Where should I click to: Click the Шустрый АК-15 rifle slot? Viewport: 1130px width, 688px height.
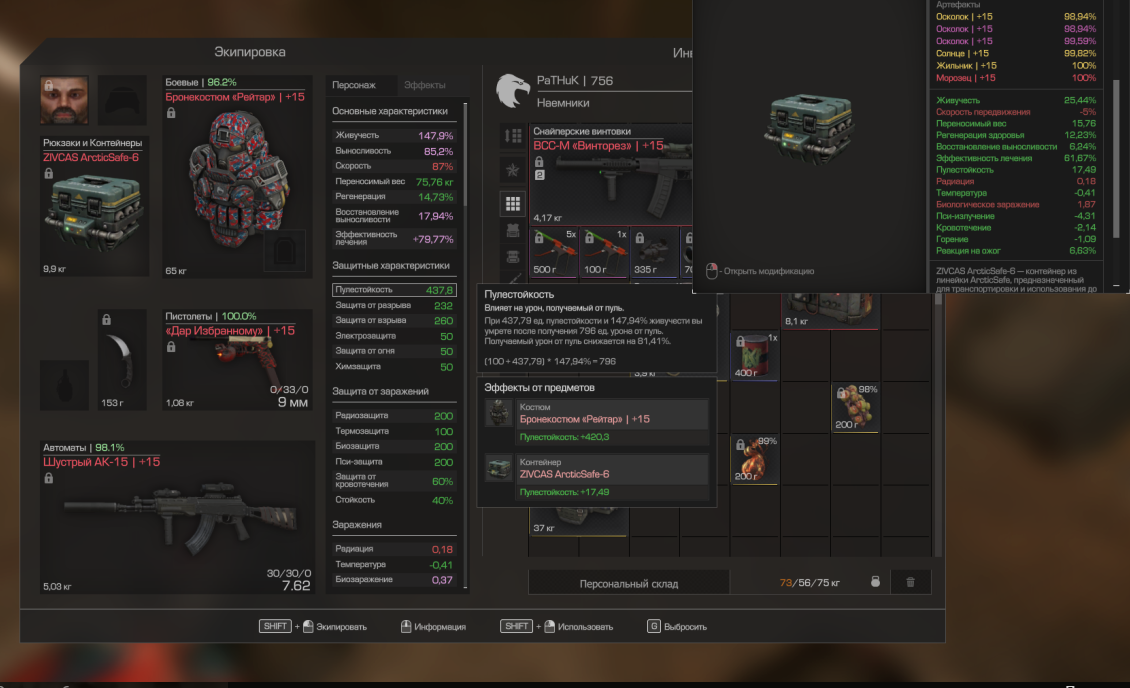(x=177, y=517)
